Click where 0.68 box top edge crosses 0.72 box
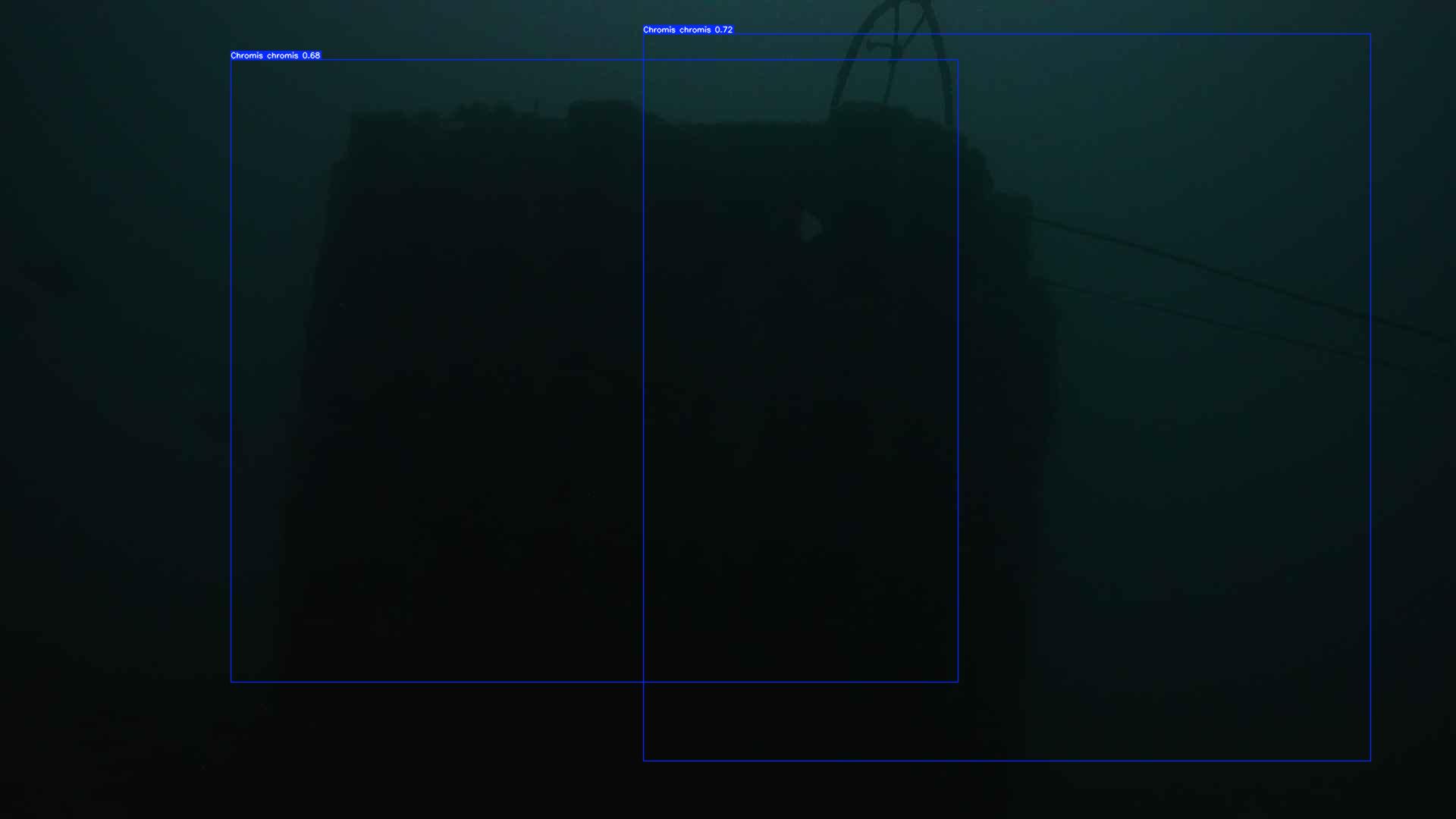 click(x=644, y=60)
